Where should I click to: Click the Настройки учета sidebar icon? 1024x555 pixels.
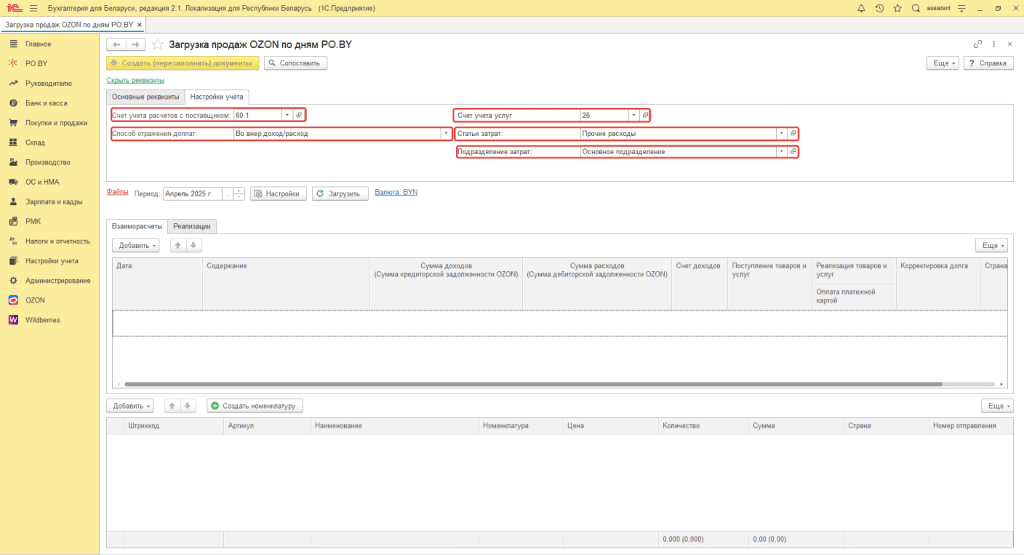tap(12, 261)
